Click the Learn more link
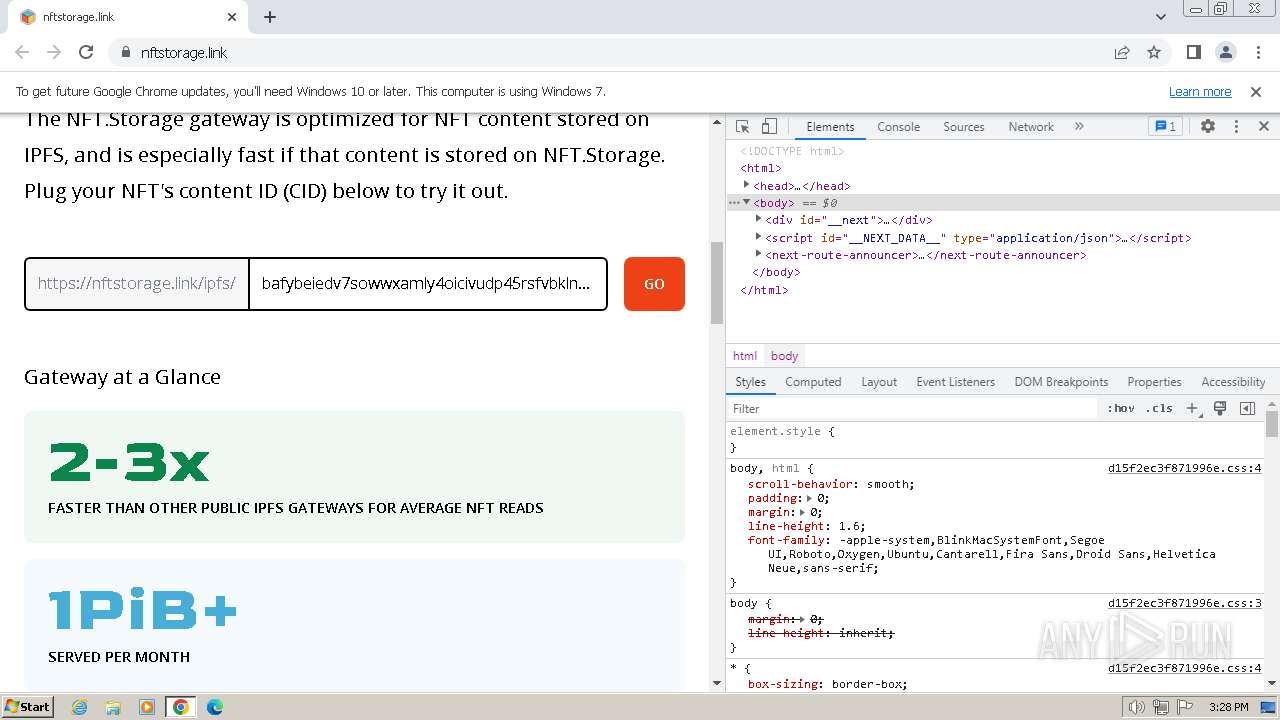This screenshot has height=720, width=1280. pos(1200,91)
